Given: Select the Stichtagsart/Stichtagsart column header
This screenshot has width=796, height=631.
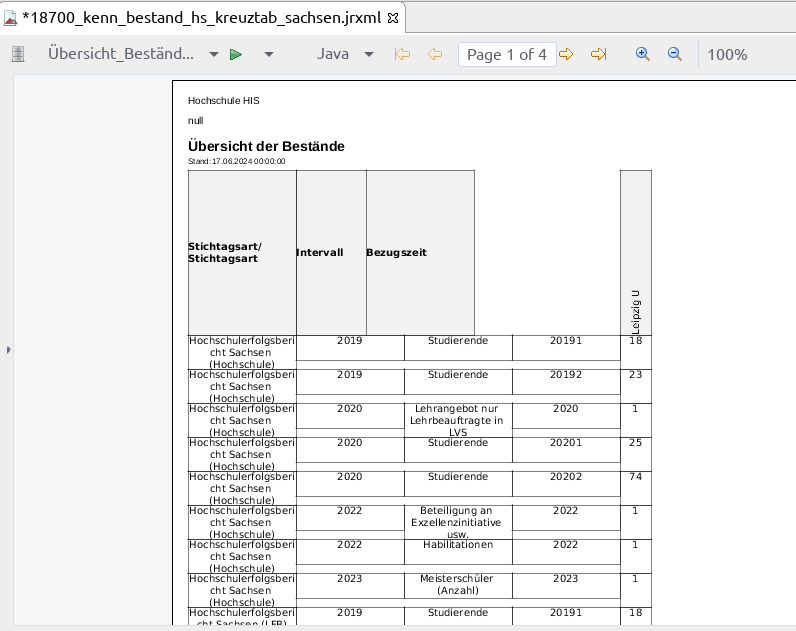Looking at the screenshot, I should coord(242,252).
